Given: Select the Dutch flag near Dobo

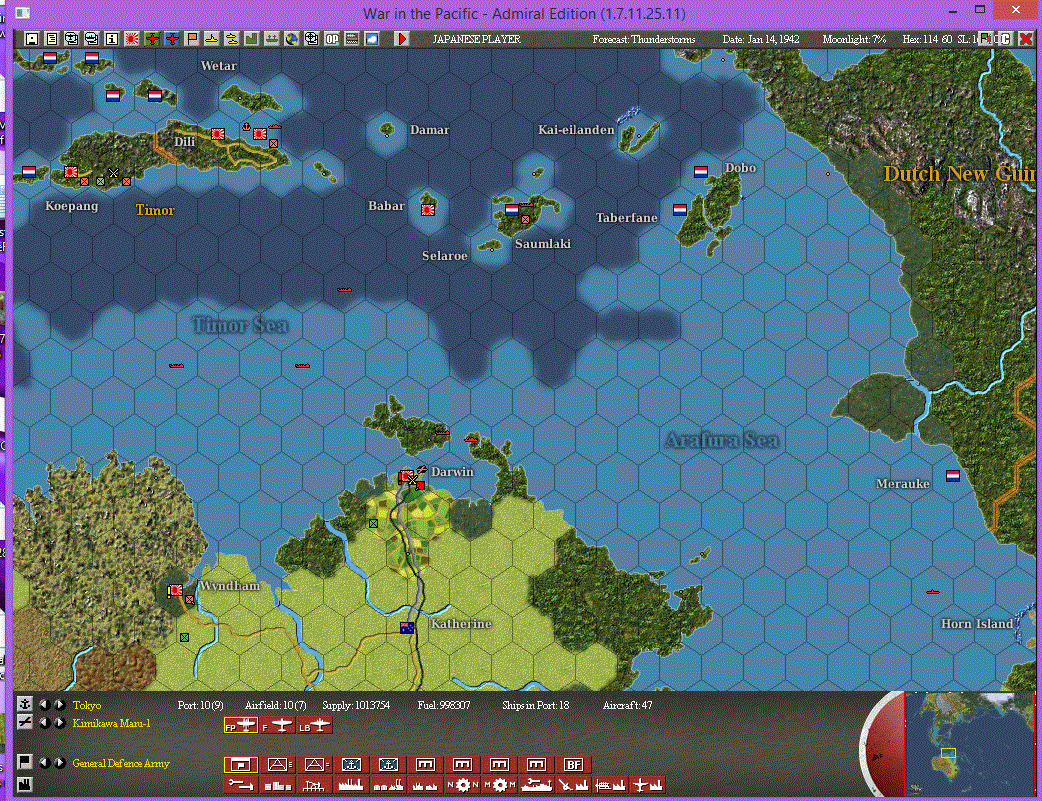Looking at the screenshot, I should (x=701, y=172).
